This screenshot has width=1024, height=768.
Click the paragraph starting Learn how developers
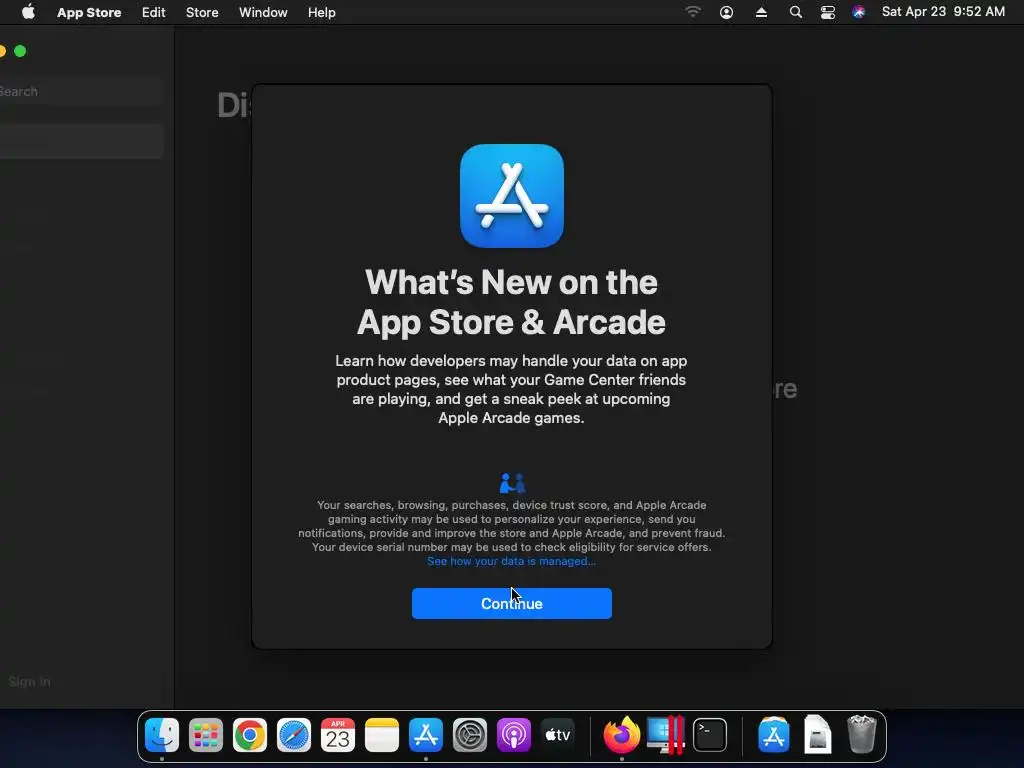point(511,389)
